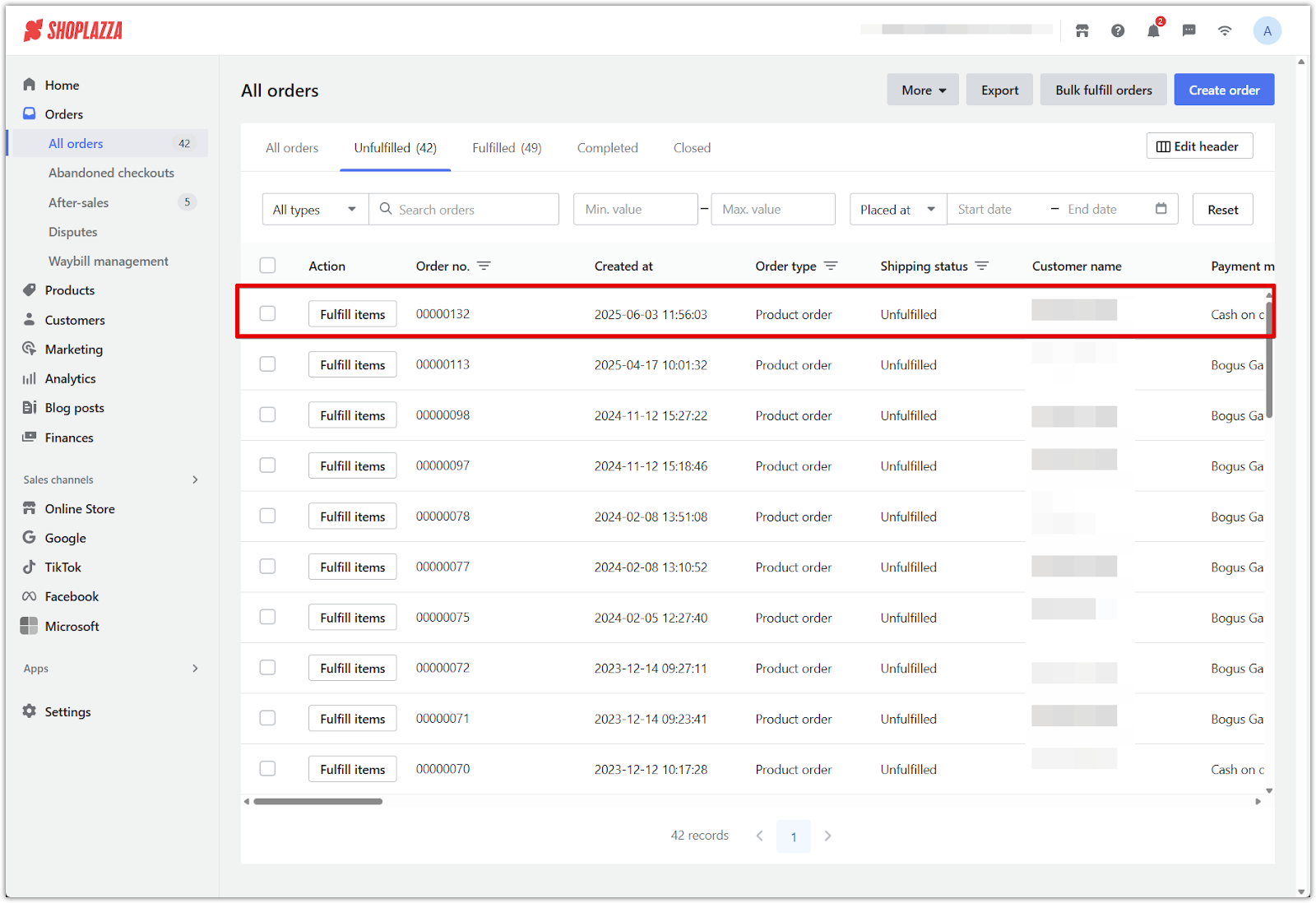Click the filter icon next to Order type
The height and width of the screenshot is (903, 1316).
coord(831,266)
